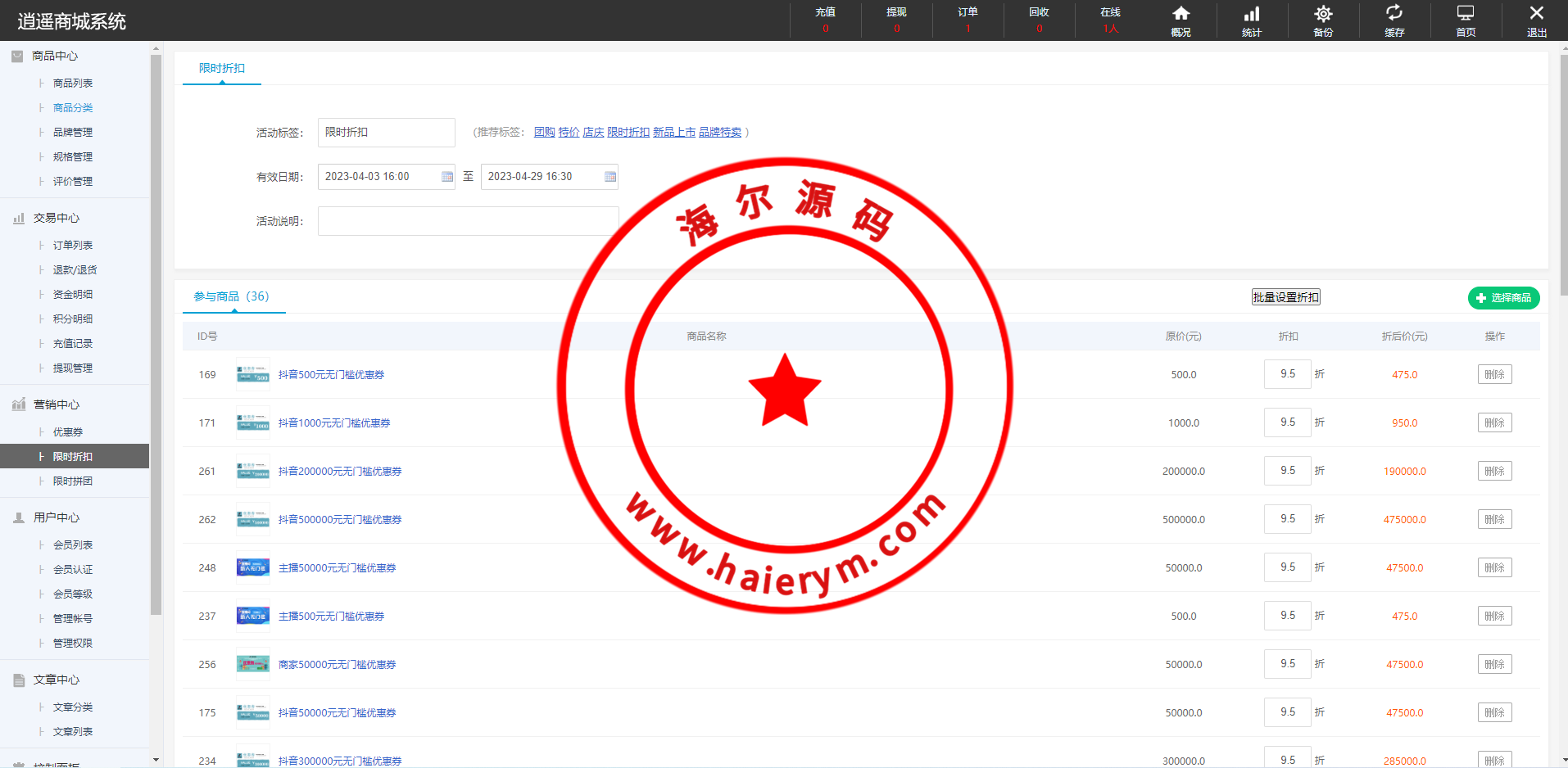Click the 缓存 cache refresh icon

[x=1394, y=20]
